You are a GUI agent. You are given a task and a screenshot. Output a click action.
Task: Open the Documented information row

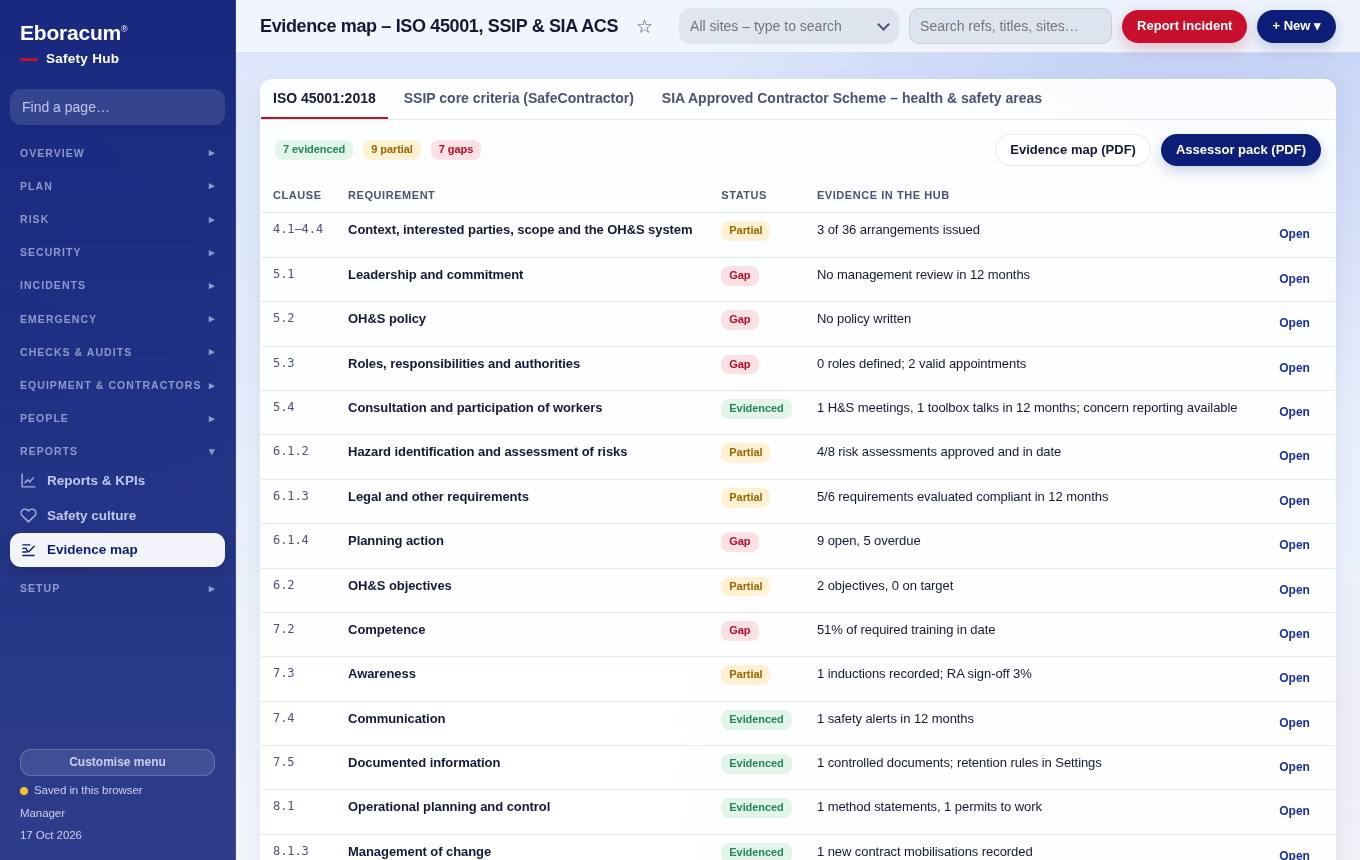pyautogui.click(x=1294, y=767)
